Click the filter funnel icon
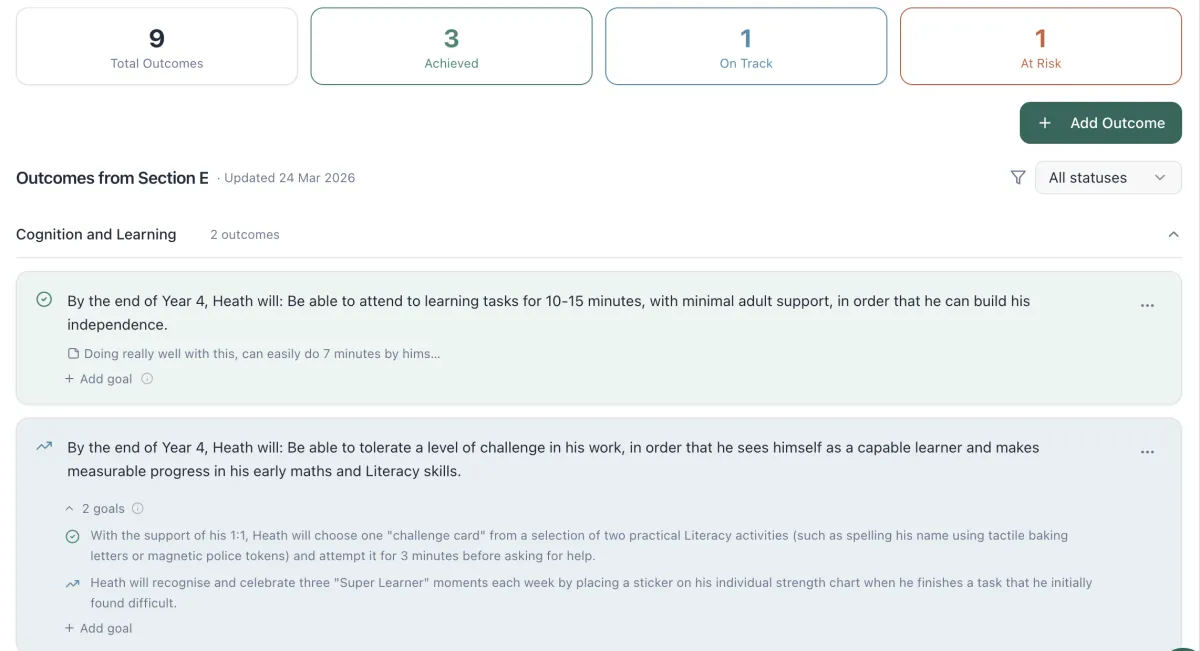This screenshot has width=1200, height=651. coord(1018,178)
